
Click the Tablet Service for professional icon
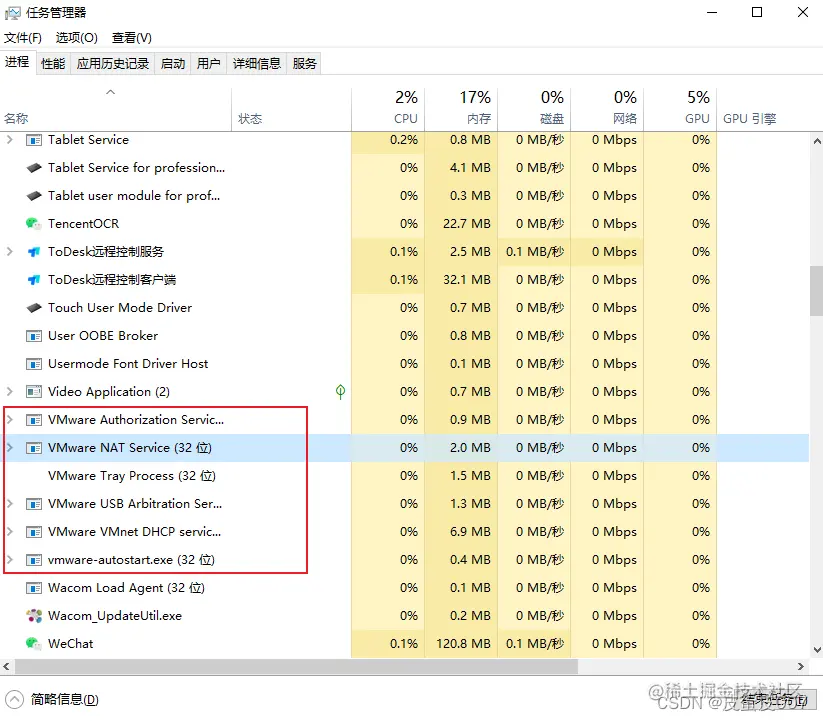tap(34, 168)
